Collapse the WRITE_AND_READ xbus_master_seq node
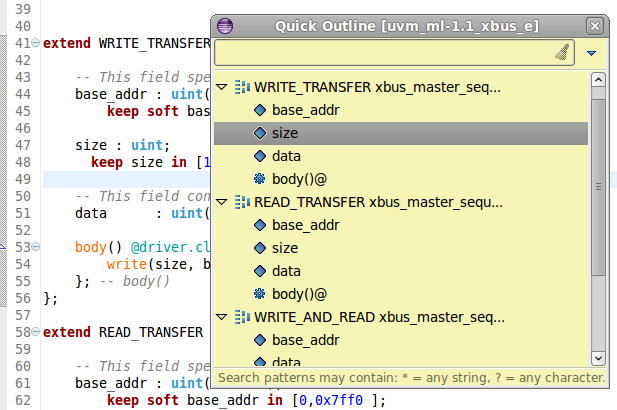 (222, 317)
